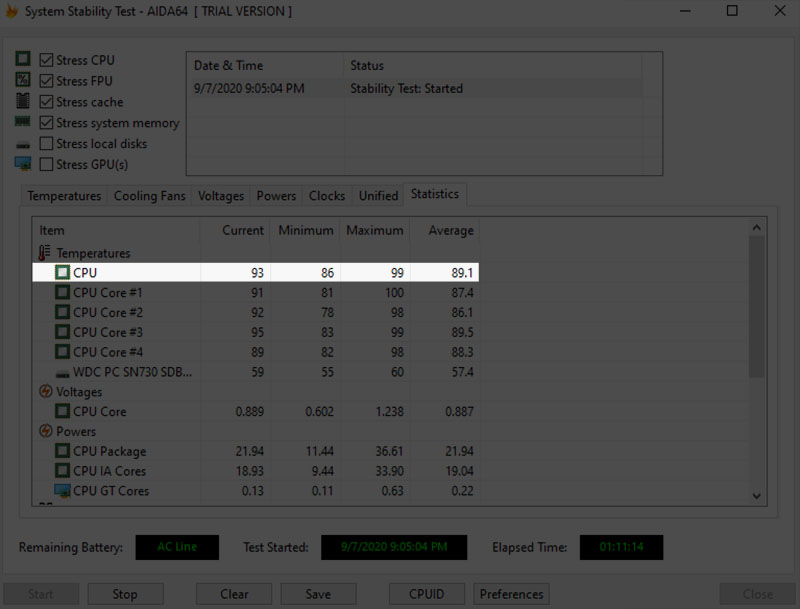
Task: Open the Unified tab
Action: (378, 196)
